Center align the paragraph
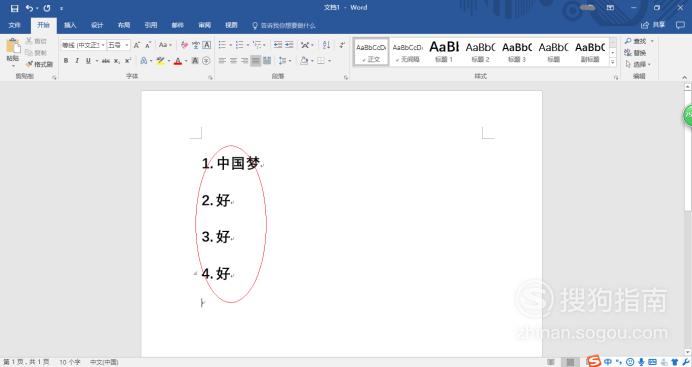 (233, 61)
